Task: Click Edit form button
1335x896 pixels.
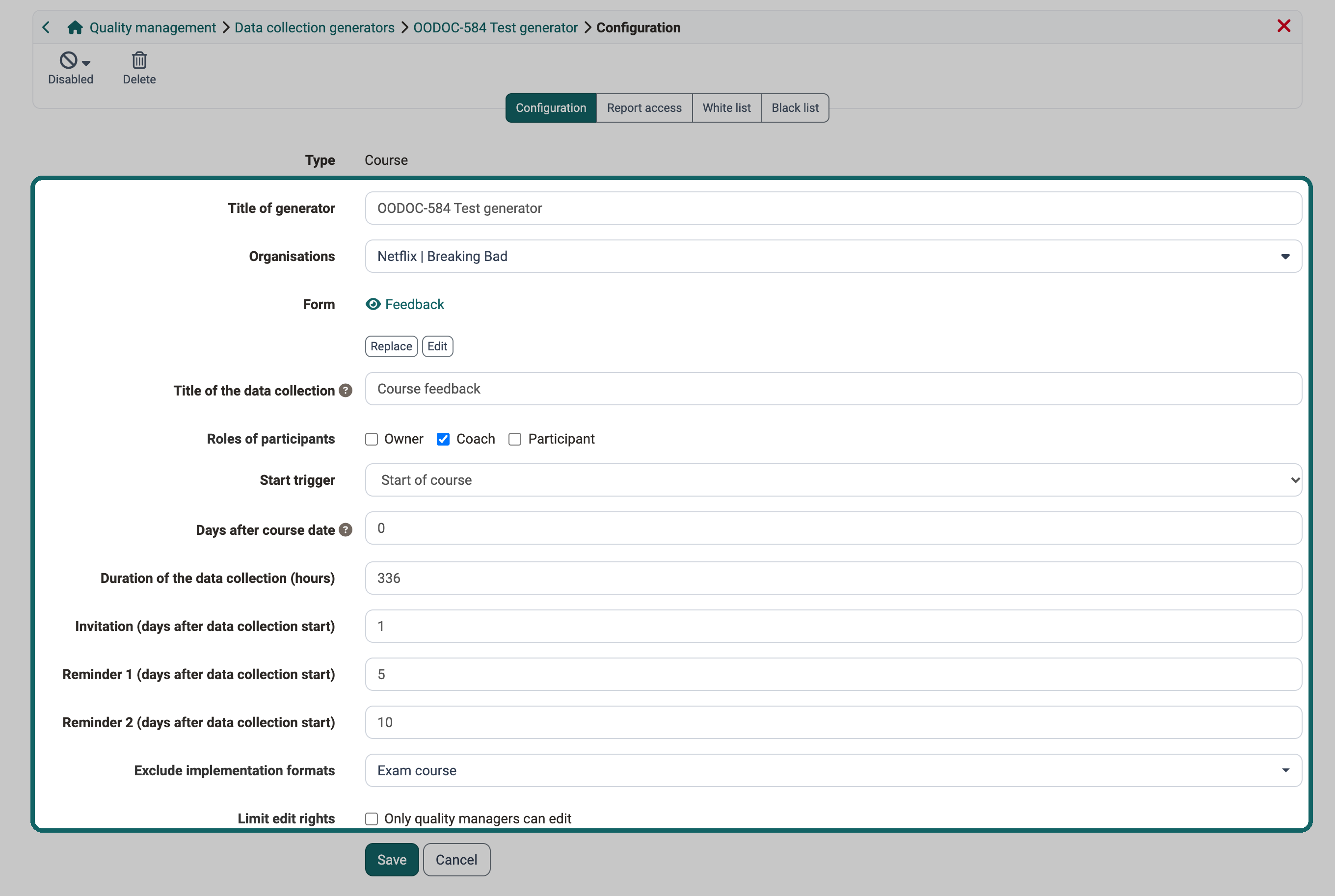Action: coord(437,346)
